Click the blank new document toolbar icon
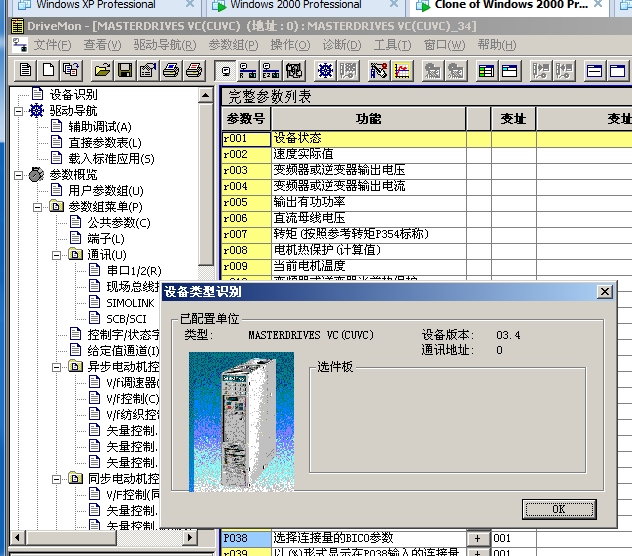The image size is (632, 556). 48,71
